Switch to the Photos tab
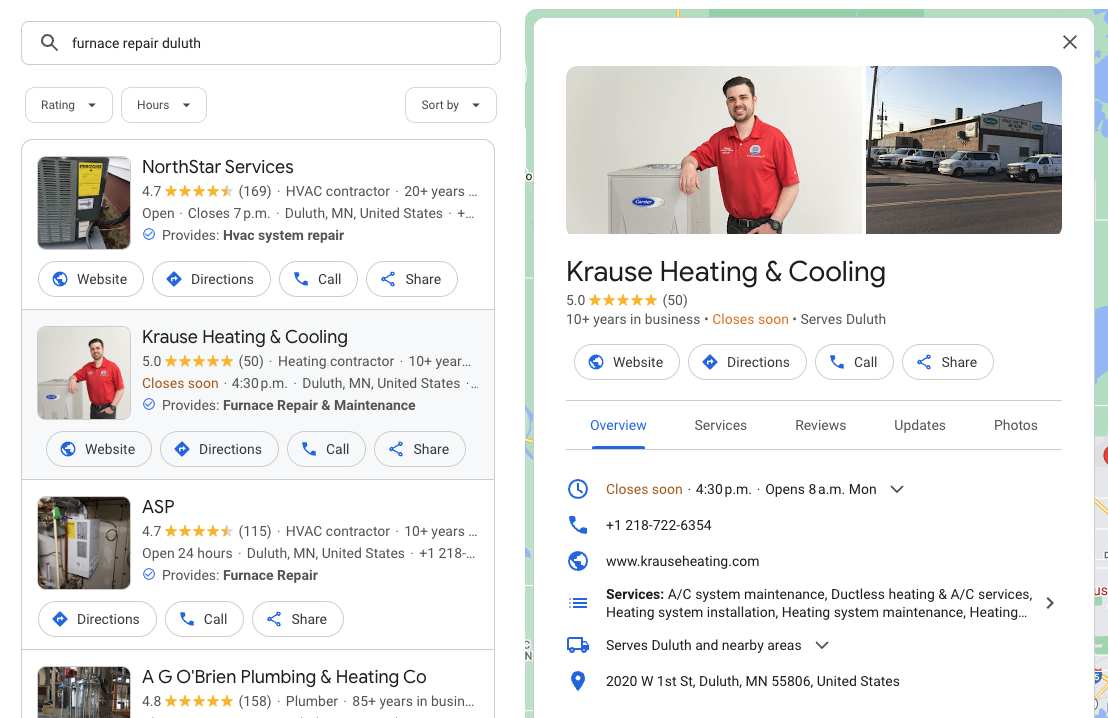The image size is (1108, 718). 1015,425
